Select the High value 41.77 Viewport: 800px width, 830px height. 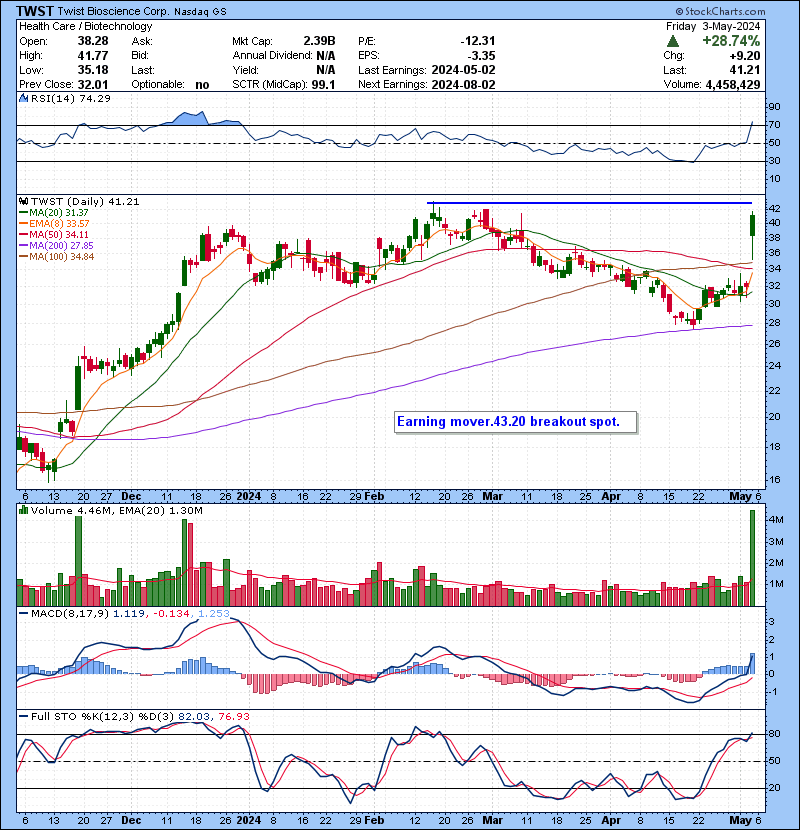click(93, 56)
